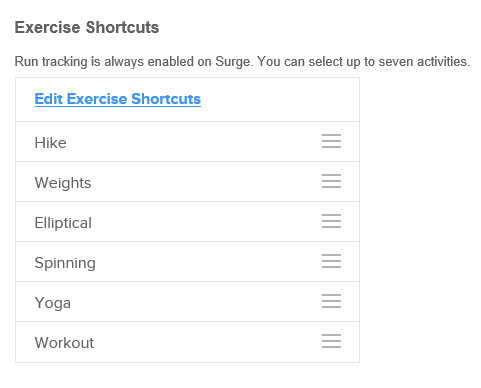Click empty middle of the Weights row
Viewport: 481px width, 388px height.
coord(206,182)
